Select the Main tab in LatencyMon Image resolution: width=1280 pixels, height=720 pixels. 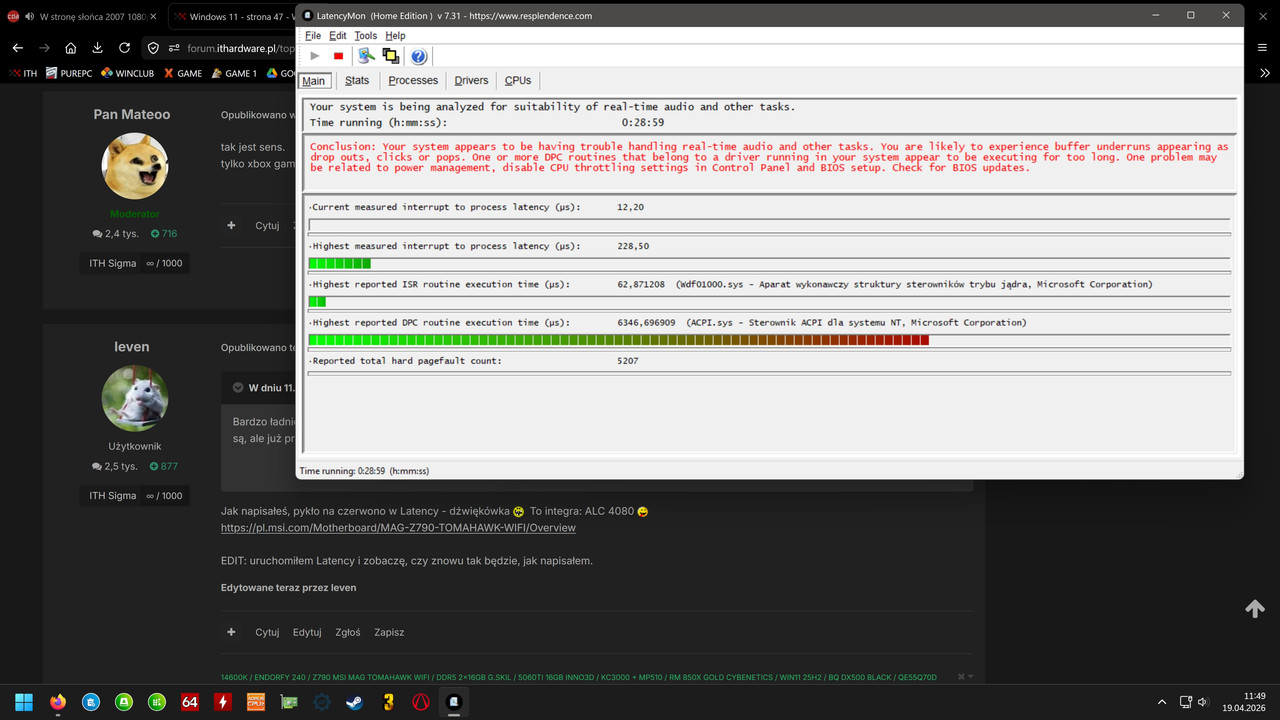(x=314, y=81)
